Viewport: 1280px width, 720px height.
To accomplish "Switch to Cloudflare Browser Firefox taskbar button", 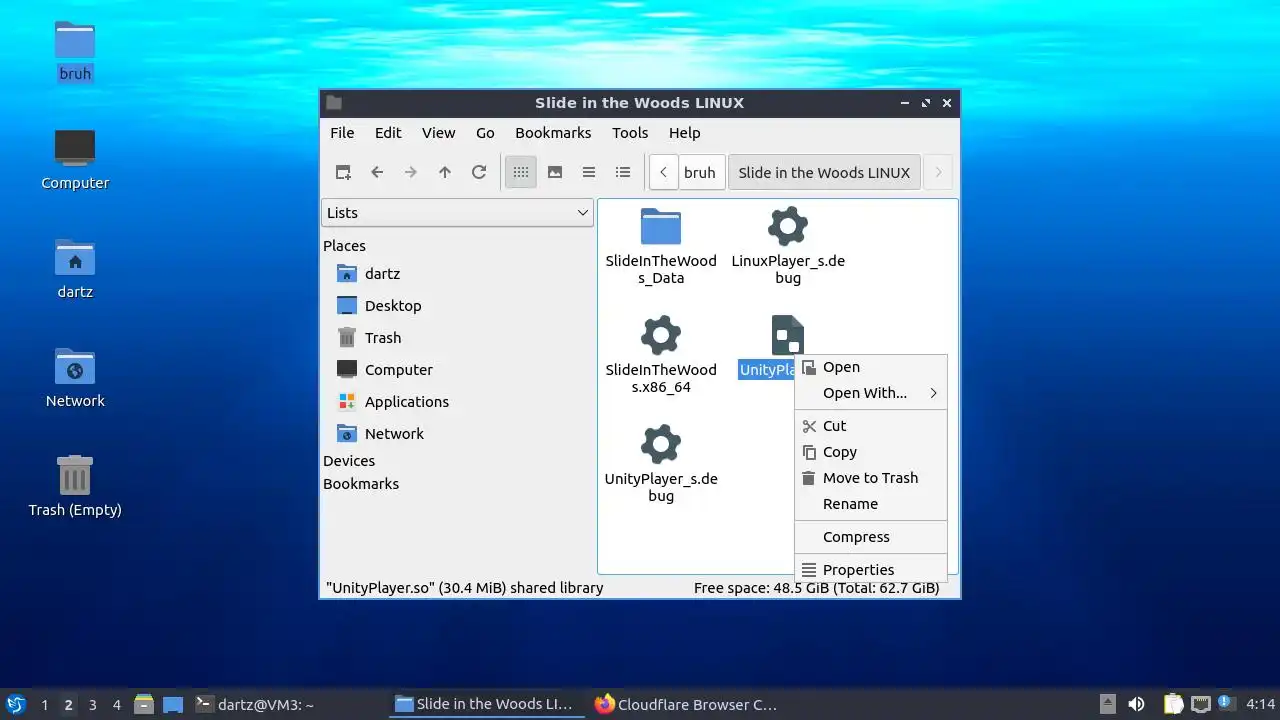I will click(685, 704).
